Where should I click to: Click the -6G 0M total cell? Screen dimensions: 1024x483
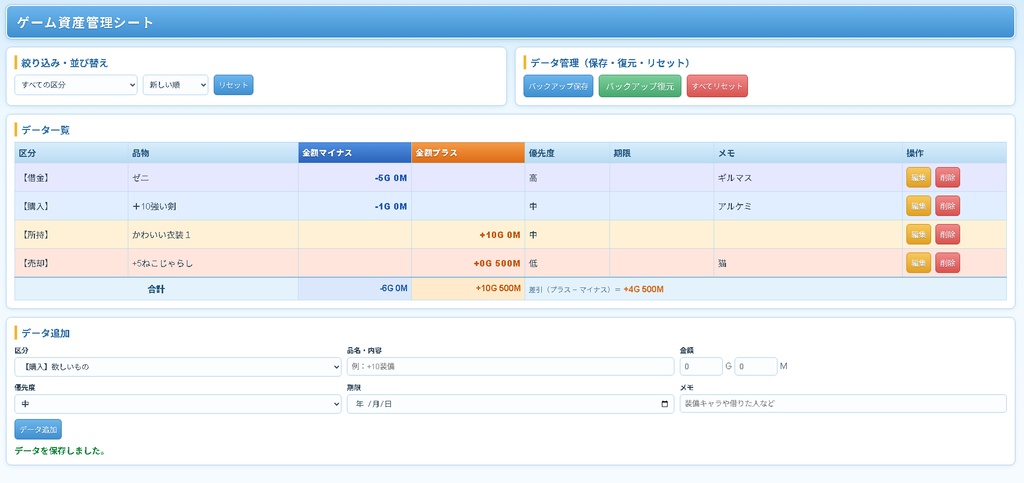[355, 288]
